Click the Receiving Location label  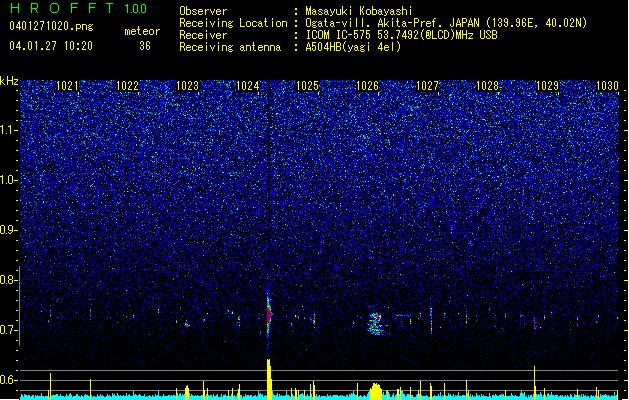pyautogui.click(x=233, y=23)
